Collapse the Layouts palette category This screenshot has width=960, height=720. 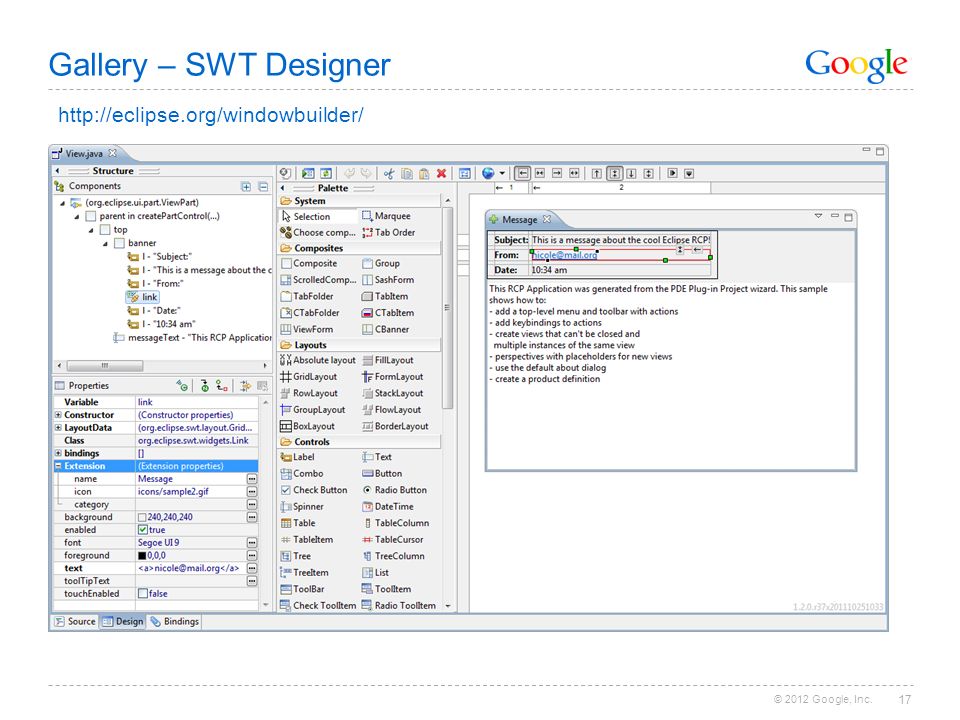coord(360,345)
